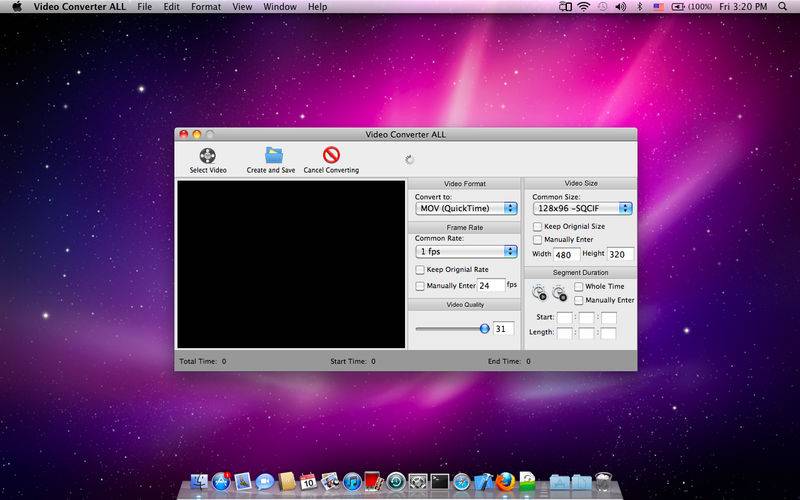Image resolution: width=800 pixels, height=500 pixels.
Task: Click the Create and Save toolbar label
Action: click(x=271, y=170)
